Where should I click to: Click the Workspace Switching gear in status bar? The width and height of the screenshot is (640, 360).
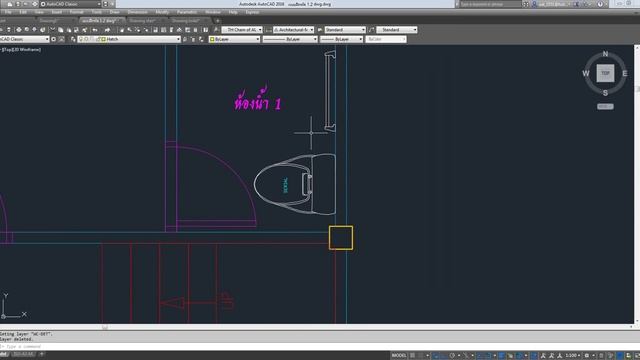click(x=587, y=356)
